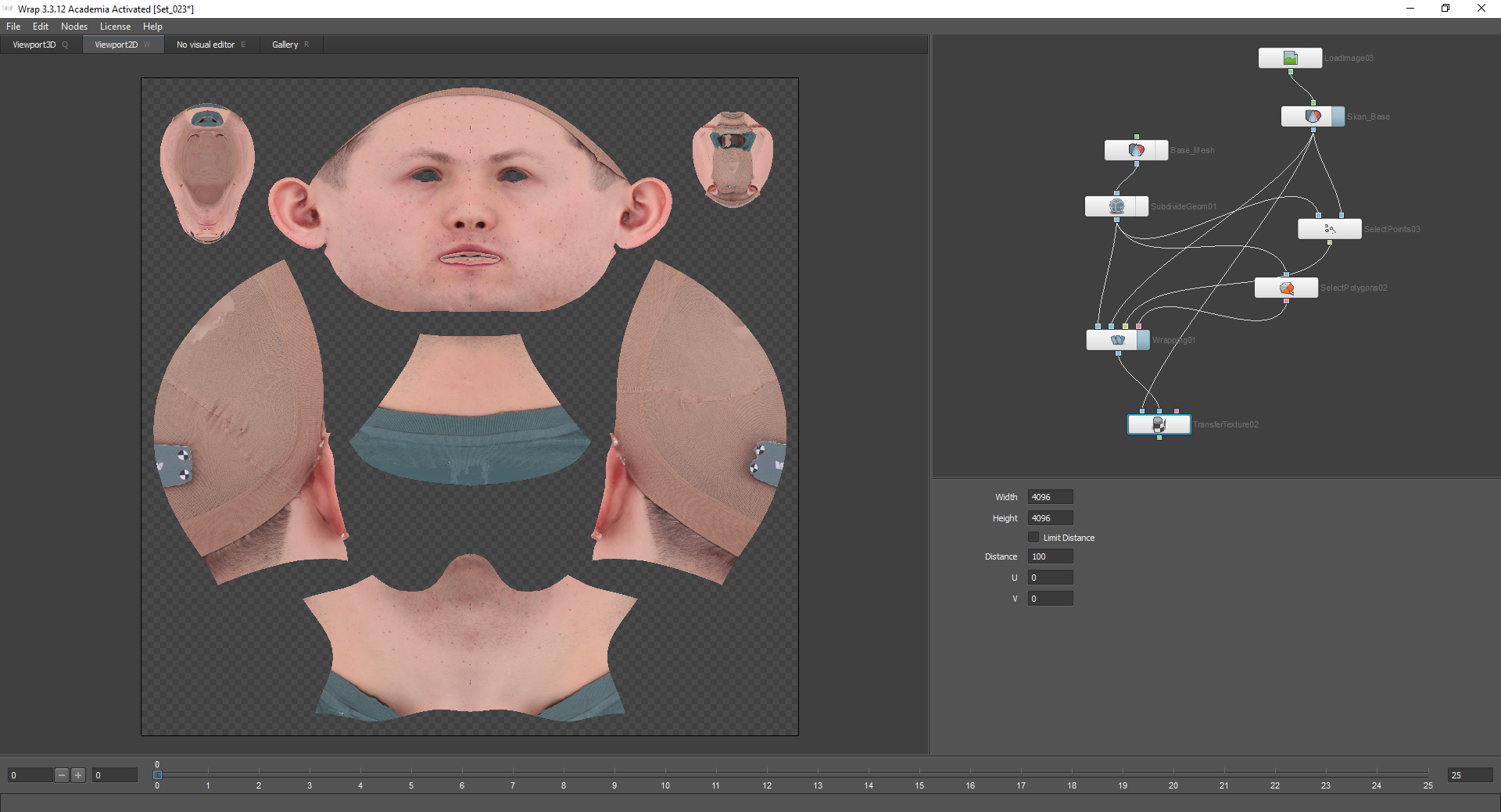
Task: Select the SelectPoints03 node
Action: tap(1330, 229)
